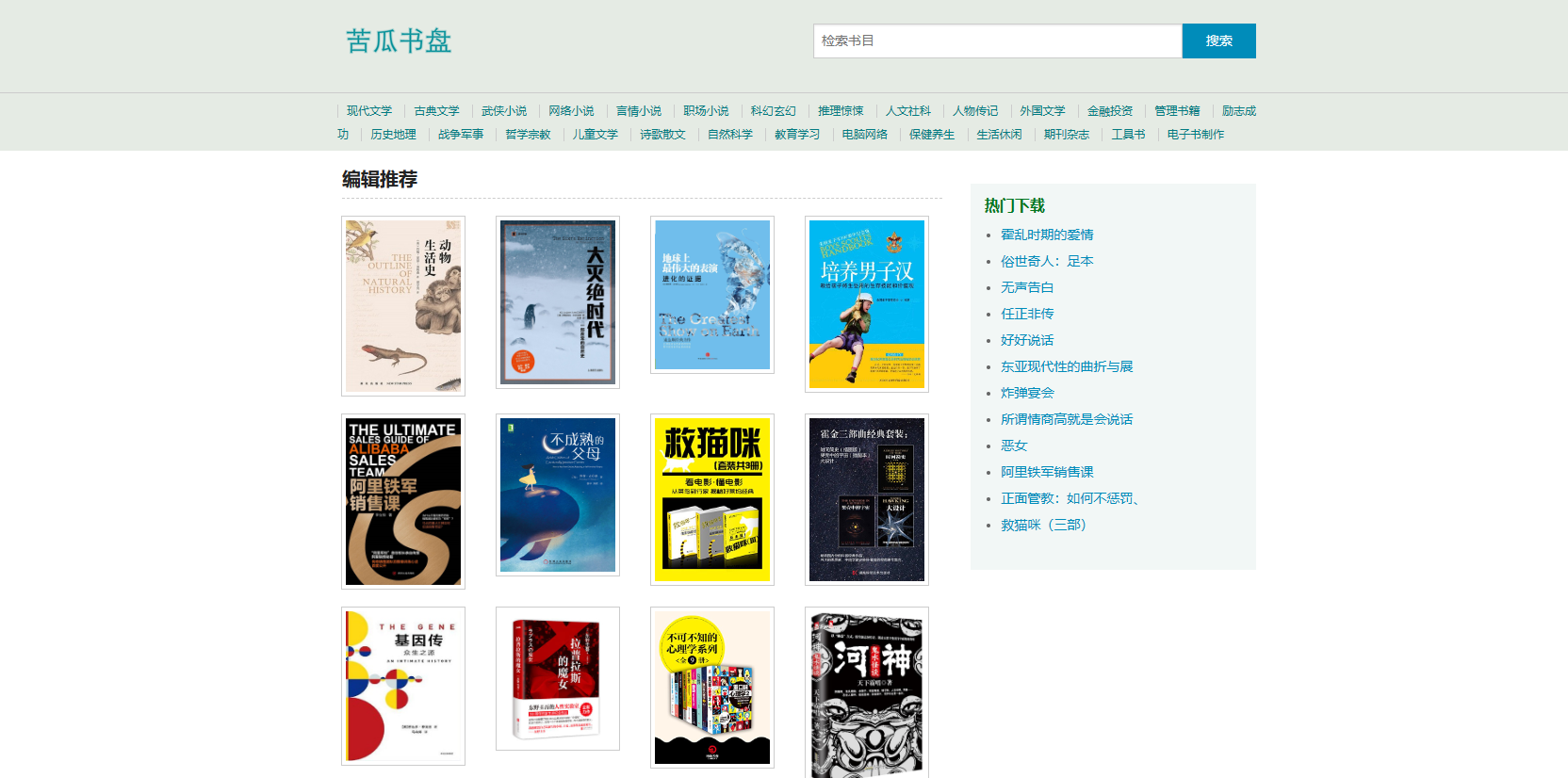
Task: Open the 工具书 category
Action: coord(1129,135)
